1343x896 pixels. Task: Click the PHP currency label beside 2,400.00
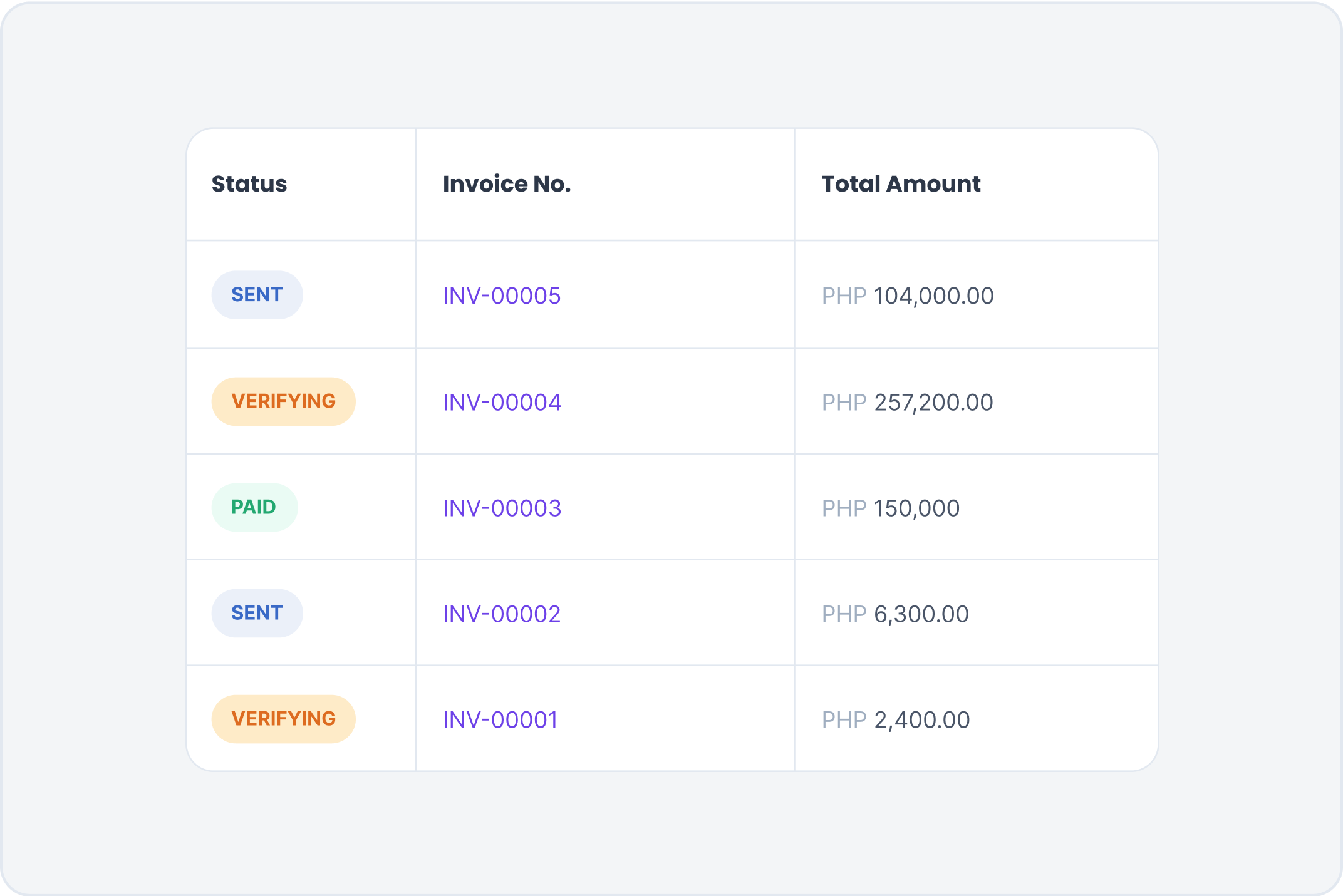pyautogui.click(x=843, y=719)
